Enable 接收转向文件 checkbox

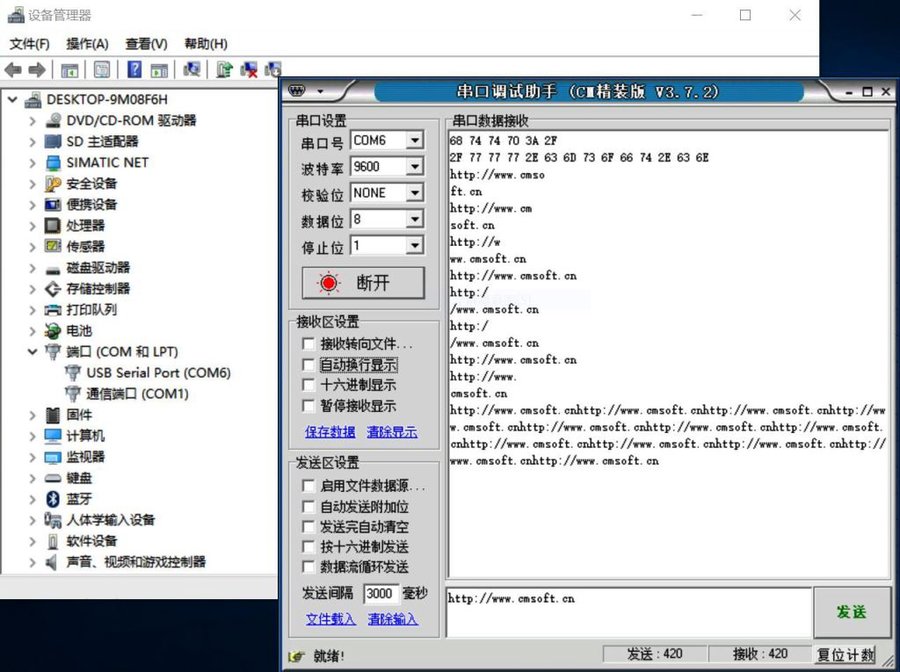point(309,344)
